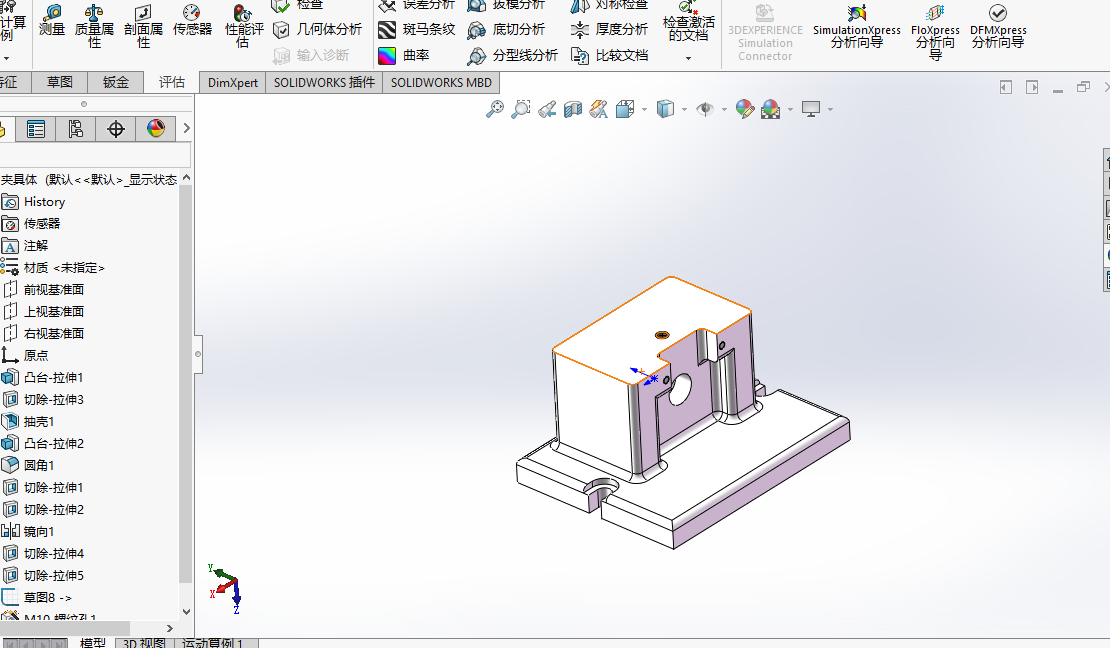
Task: Open the SOLIDWORKS 插件 tab
Action: [324, 83]
